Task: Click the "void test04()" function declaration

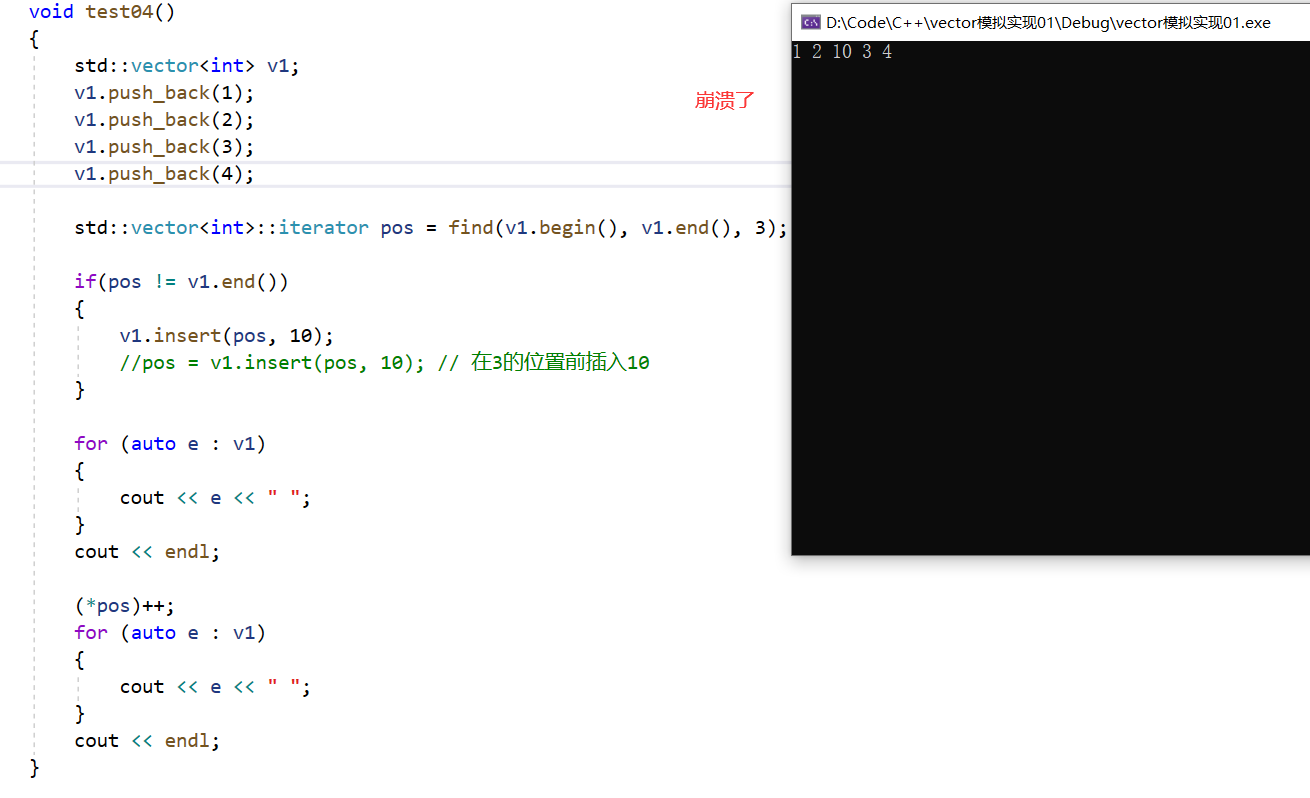Action: coord(102,12)
